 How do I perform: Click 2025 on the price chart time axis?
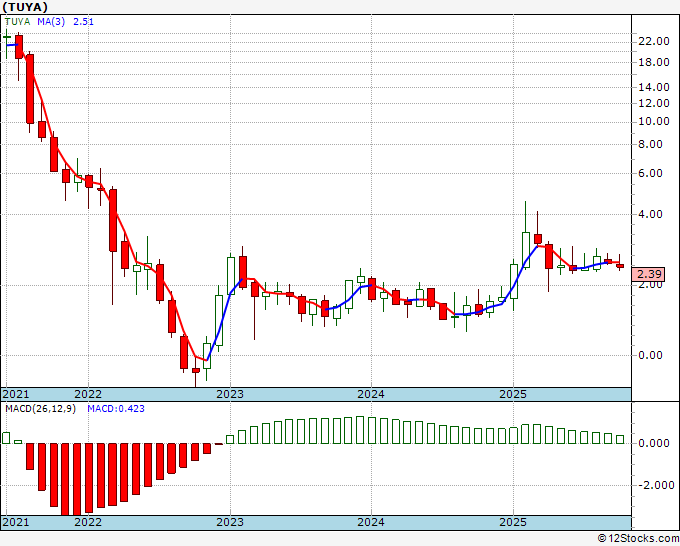513,394
